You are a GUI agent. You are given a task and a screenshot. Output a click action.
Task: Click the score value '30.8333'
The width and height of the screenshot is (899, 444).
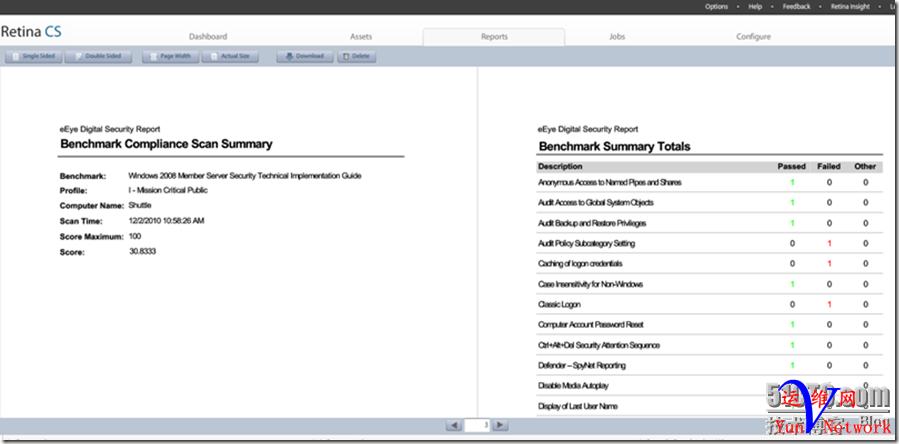tap(143, 252)
